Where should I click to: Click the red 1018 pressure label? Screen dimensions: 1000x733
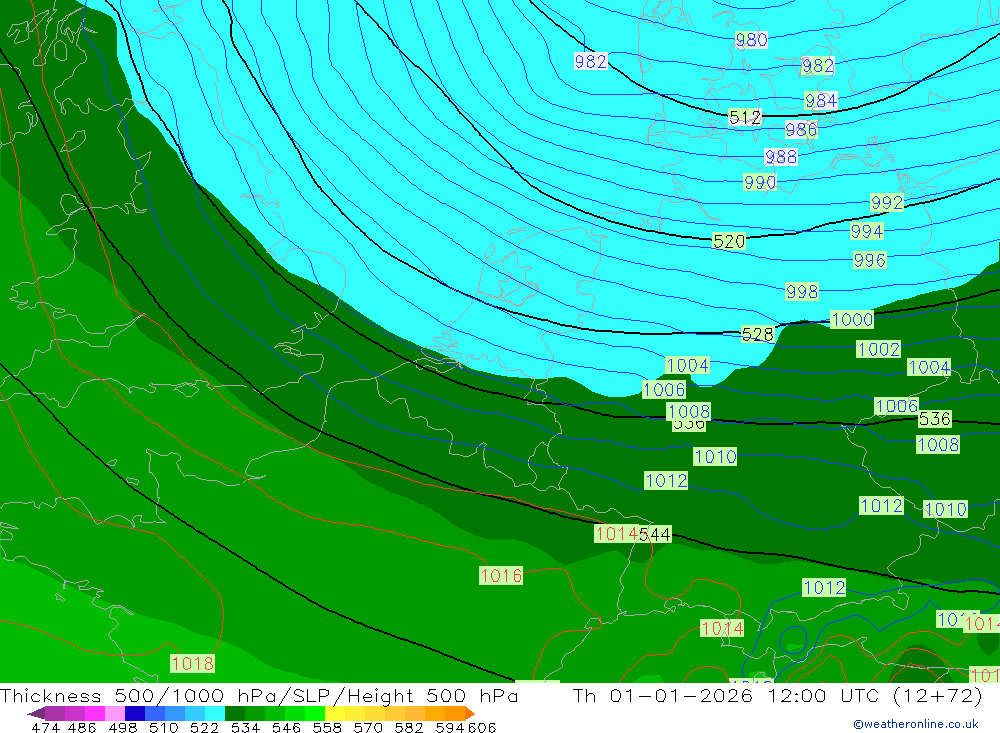click(x=192, y=663)
